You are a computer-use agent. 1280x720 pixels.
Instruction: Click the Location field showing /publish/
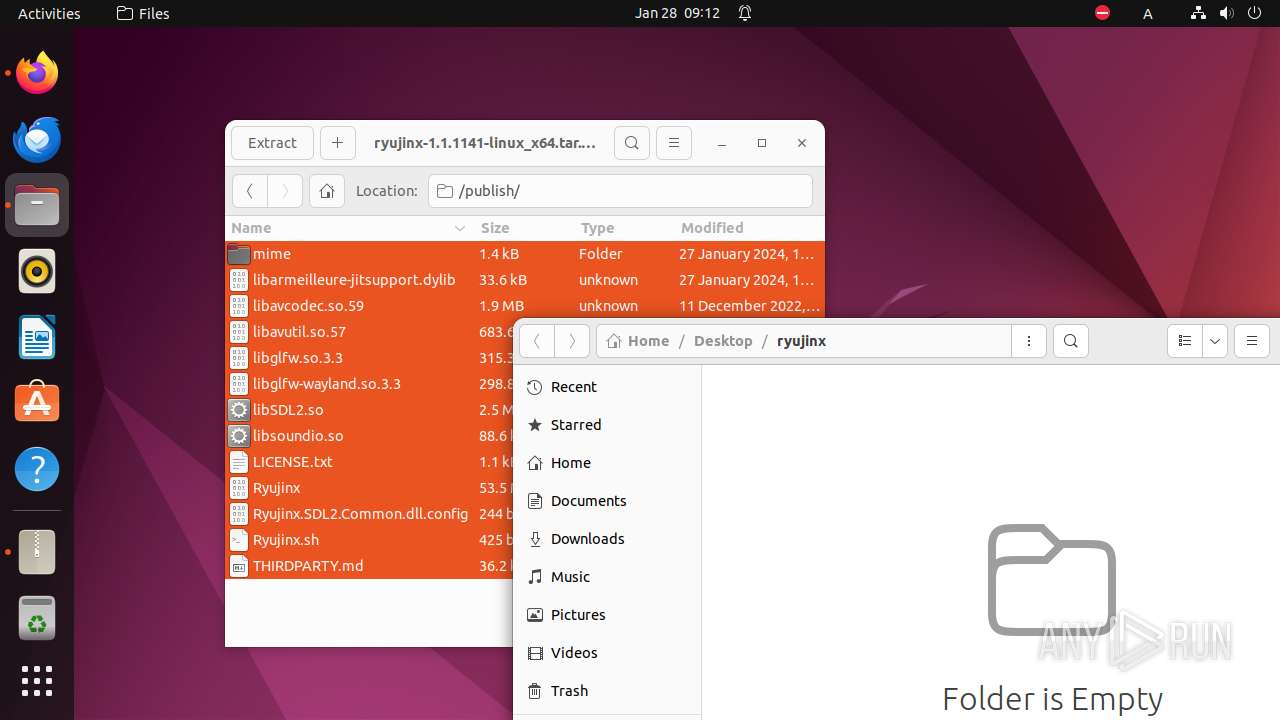coord(620,191)
